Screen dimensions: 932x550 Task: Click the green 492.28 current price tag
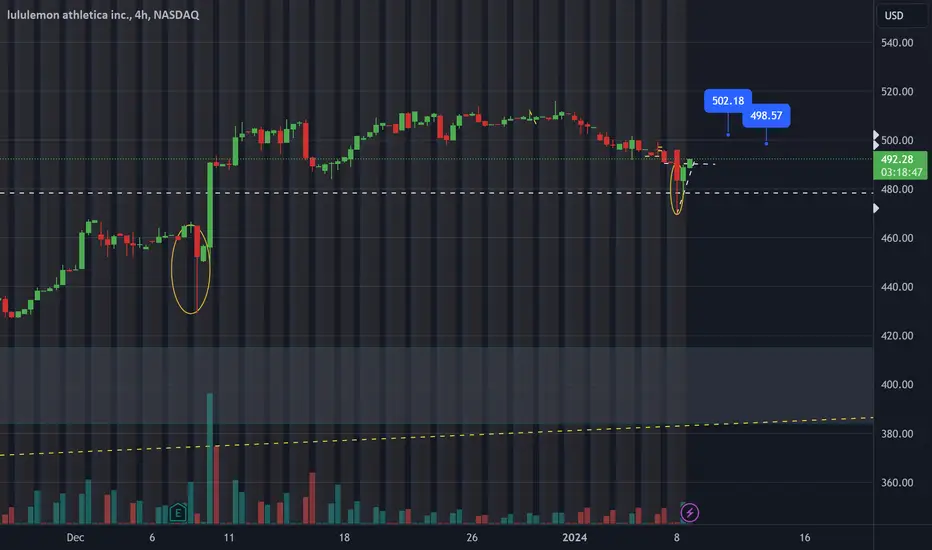click(x=900, y=166)
